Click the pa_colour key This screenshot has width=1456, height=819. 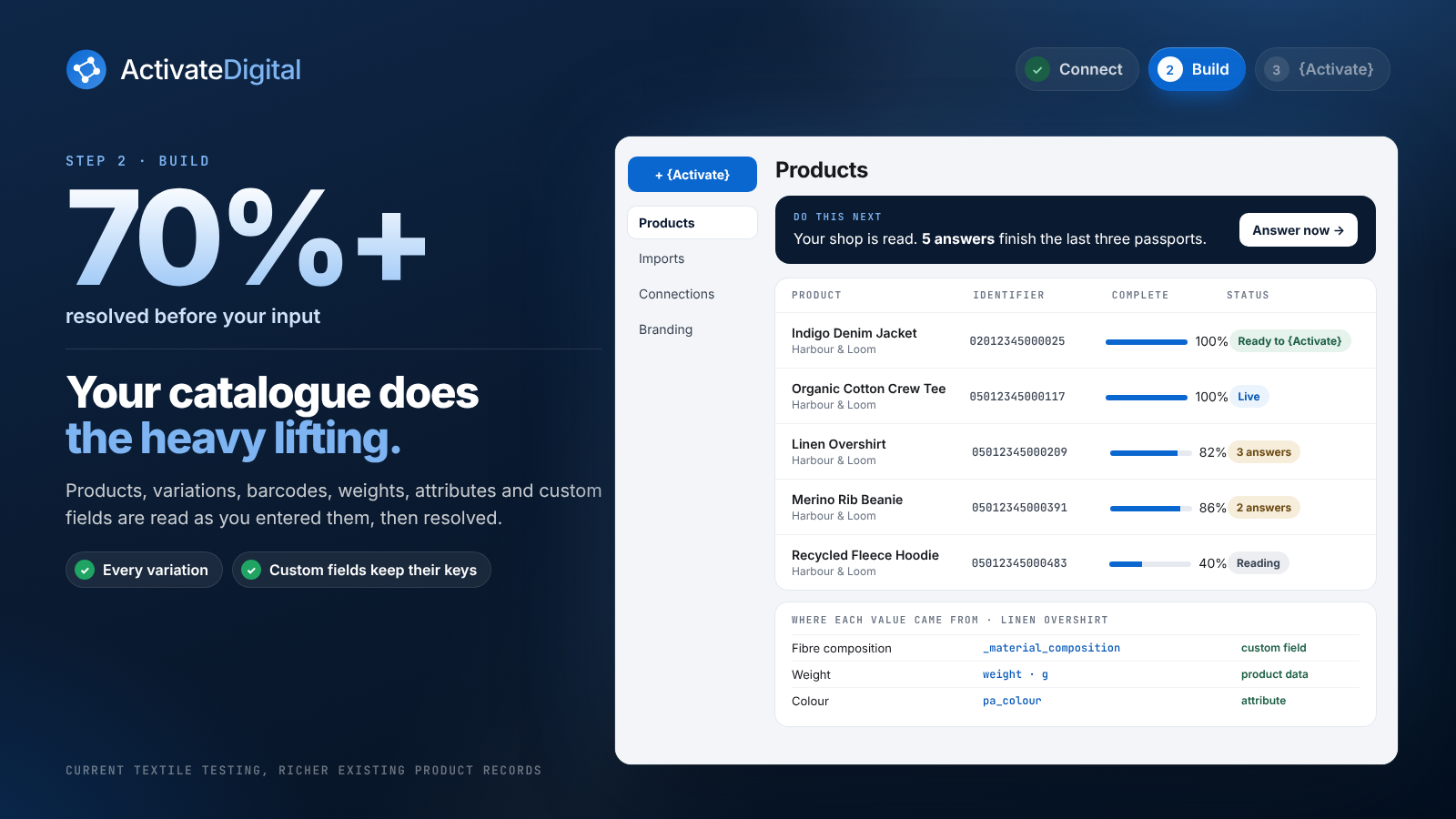(x=1012, y=701)
